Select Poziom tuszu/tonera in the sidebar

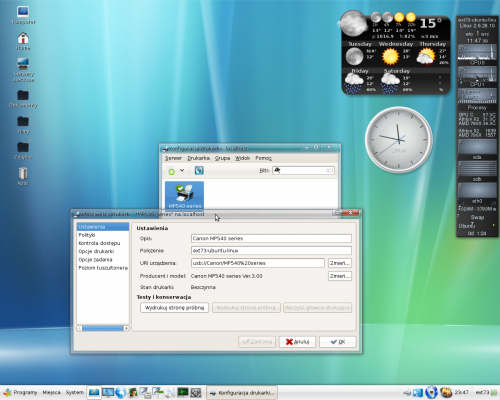[103, 268]
